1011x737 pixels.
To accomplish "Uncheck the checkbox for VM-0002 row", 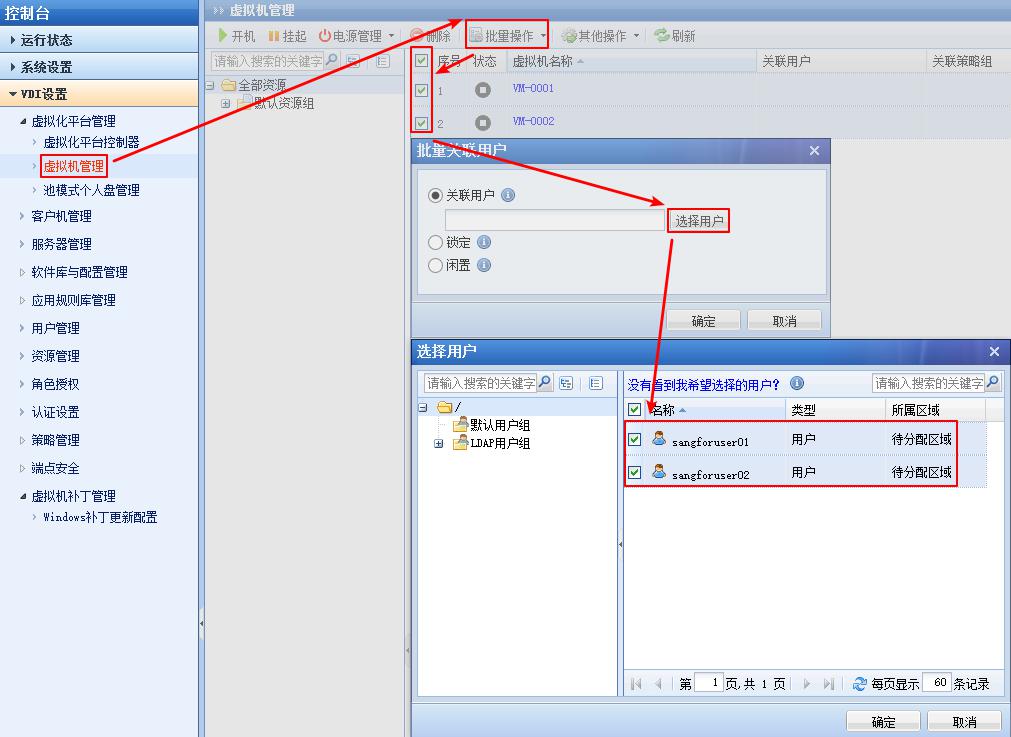I will coord(422,123).
